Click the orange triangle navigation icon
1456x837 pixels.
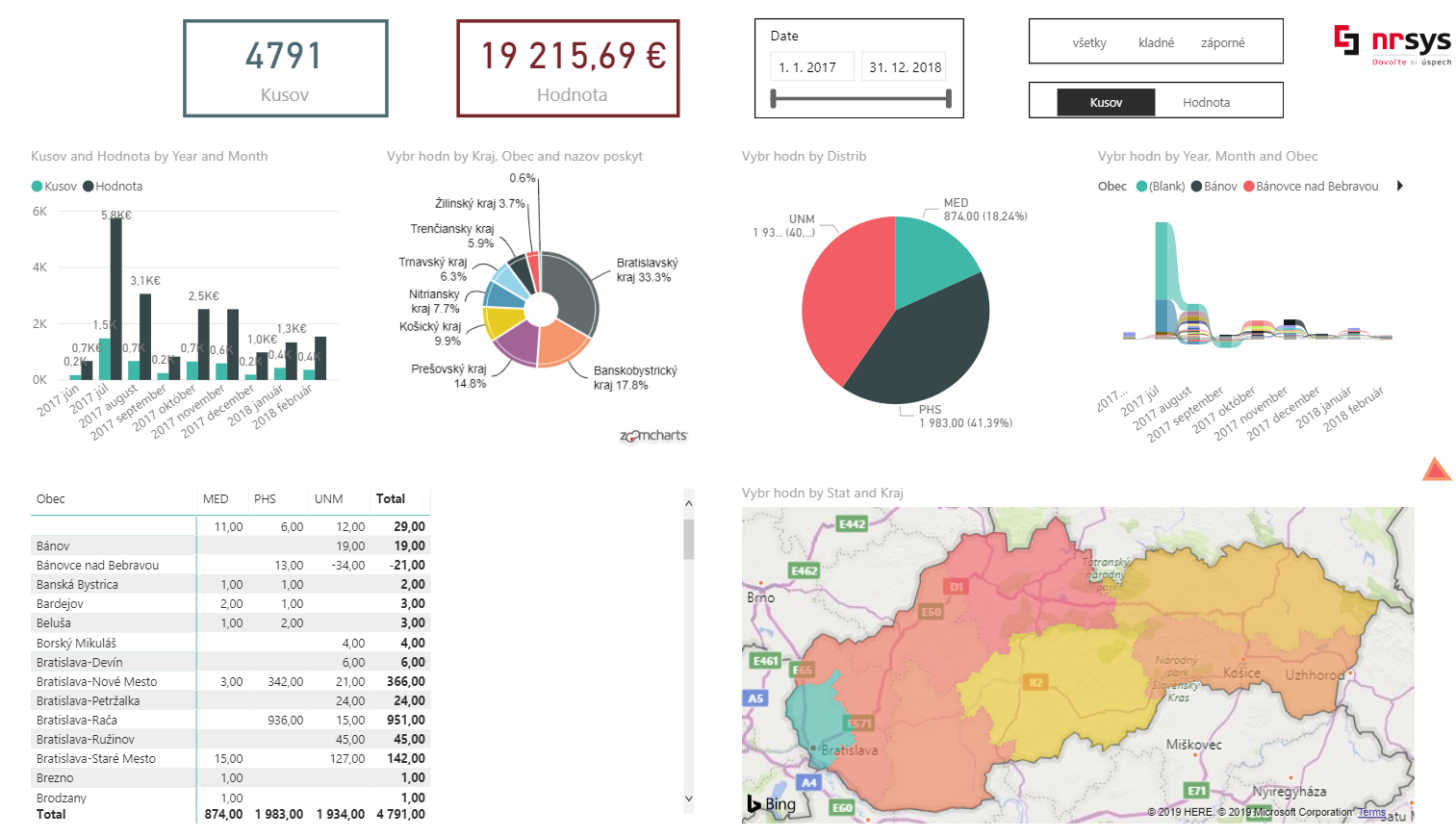(1436, 469)
